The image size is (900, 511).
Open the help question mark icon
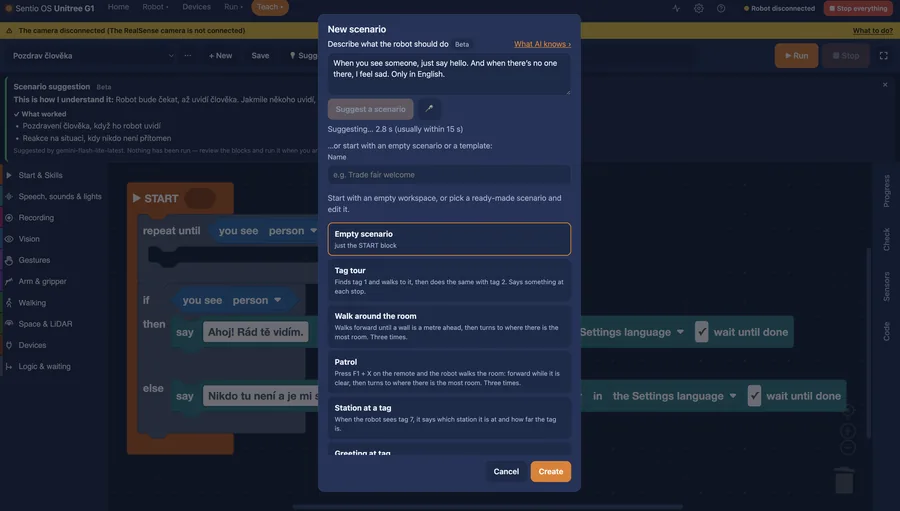(x=721, y=9)
